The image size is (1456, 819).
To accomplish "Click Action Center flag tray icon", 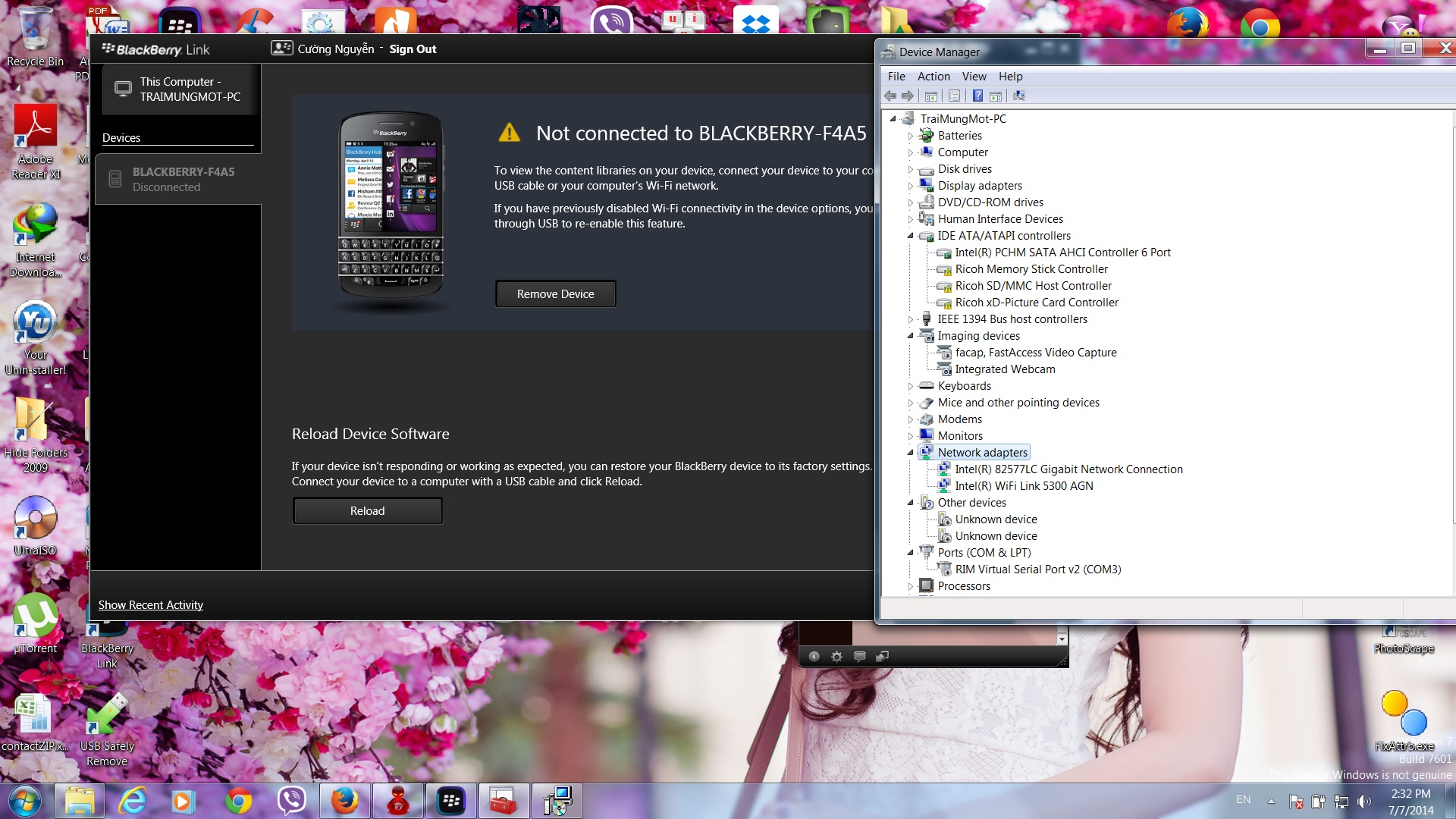I will point(1296,802).
